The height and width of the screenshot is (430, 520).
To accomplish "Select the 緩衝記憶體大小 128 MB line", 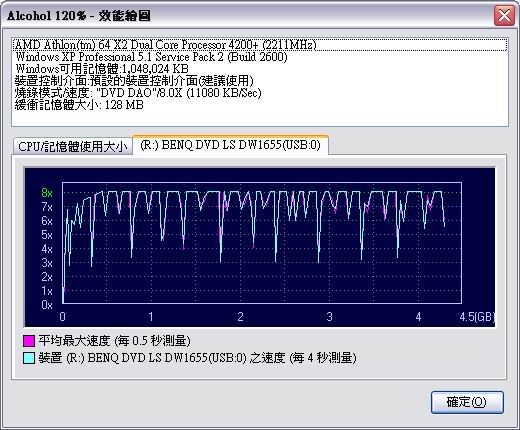I will click(79, 105).
